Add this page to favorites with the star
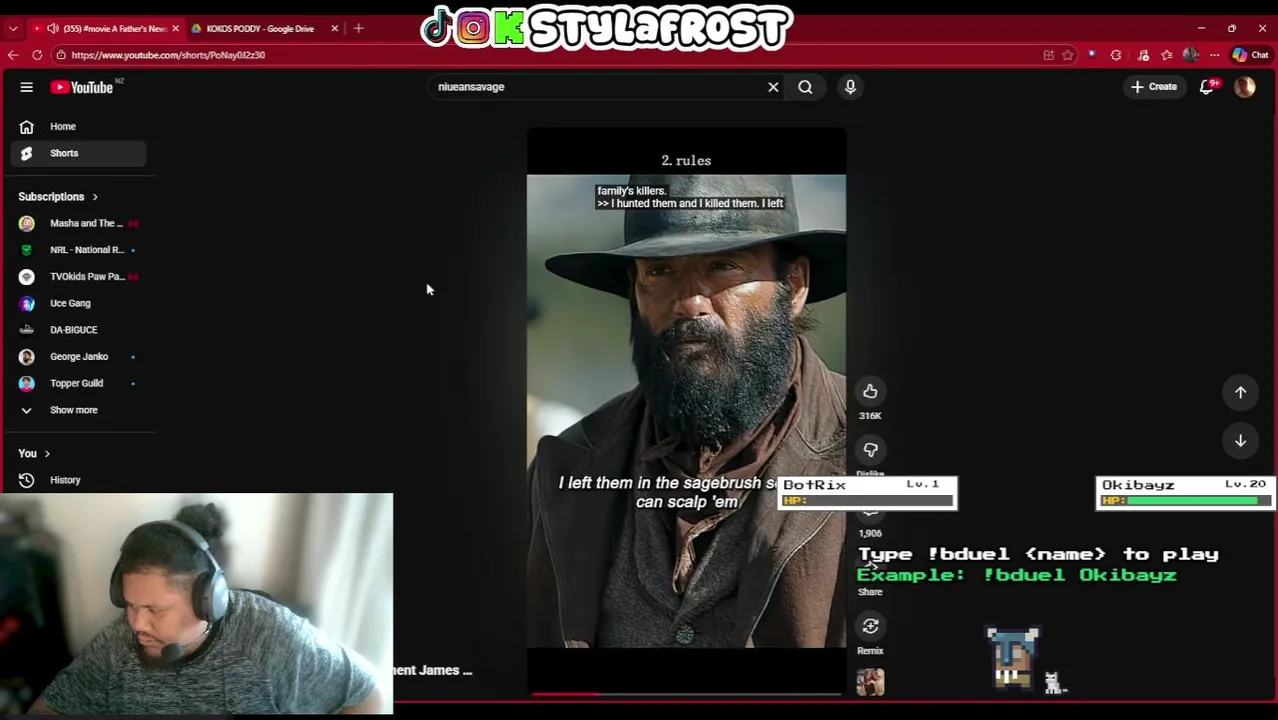 coord(1069,55)
